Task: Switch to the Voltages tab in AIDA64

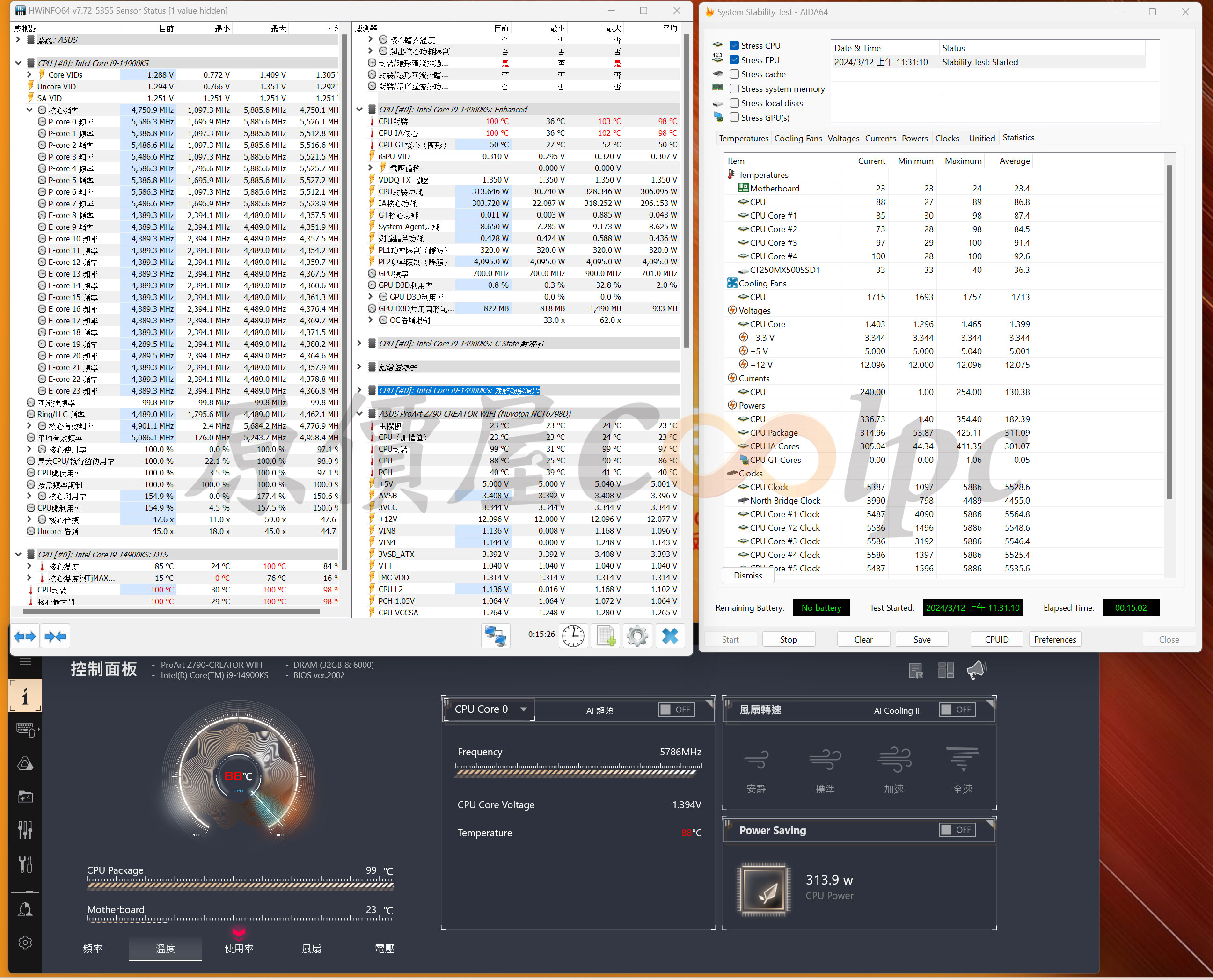Action: [x=843, y=139]
